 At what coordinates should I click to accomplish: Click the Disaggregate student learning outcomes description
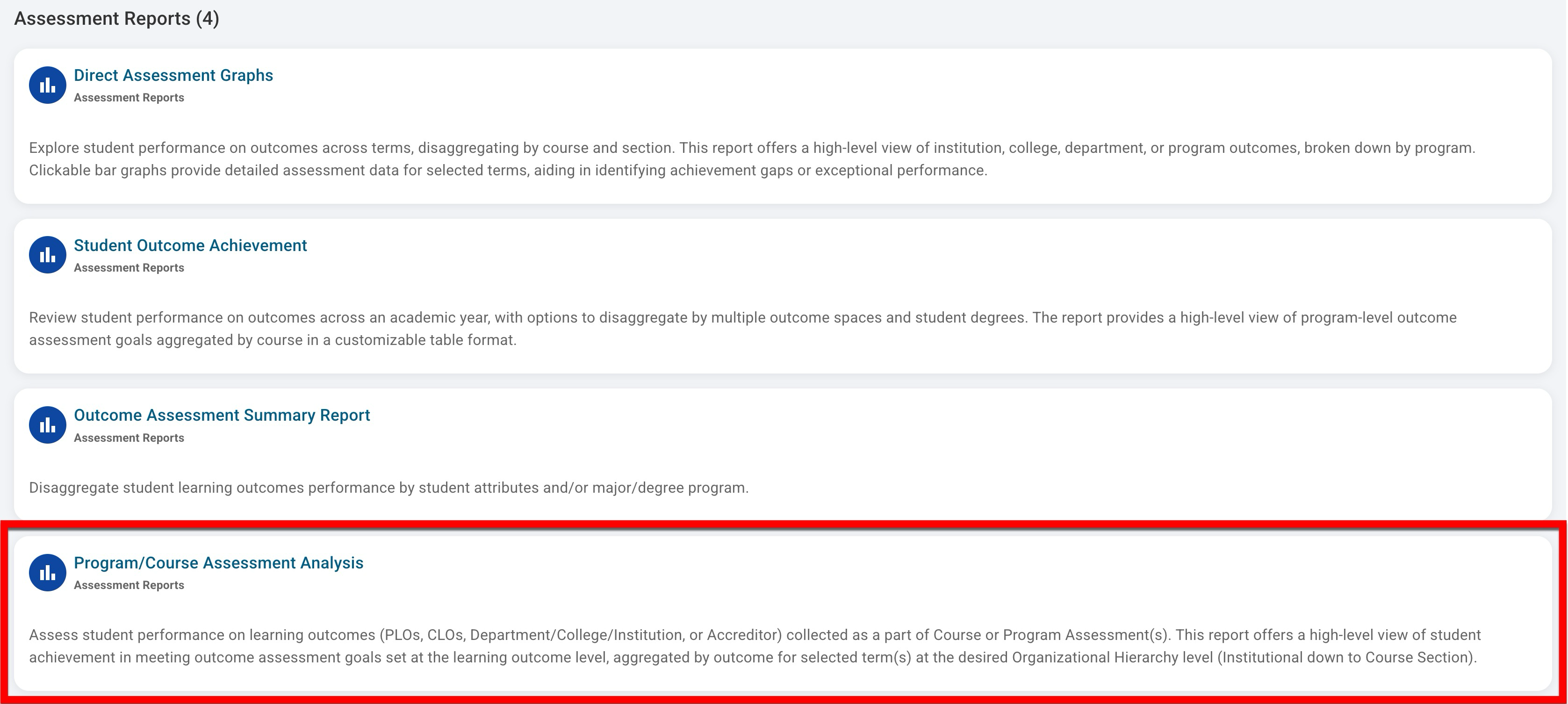click(389, 488)
